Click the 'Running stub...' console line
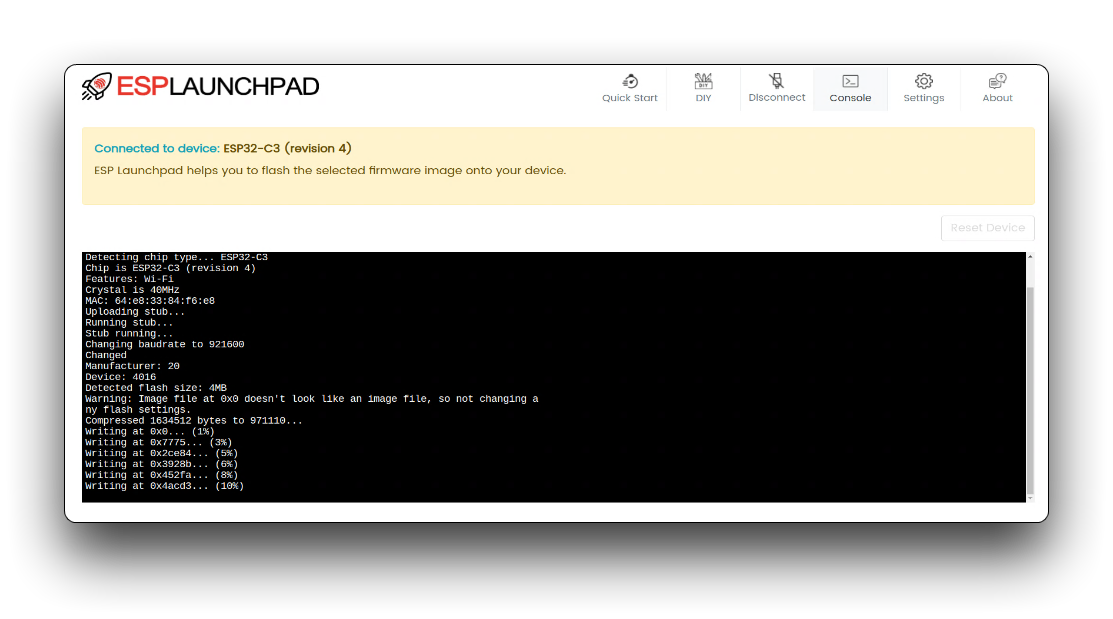Viewport: 1113px width, 619px height. click(129, 322)
